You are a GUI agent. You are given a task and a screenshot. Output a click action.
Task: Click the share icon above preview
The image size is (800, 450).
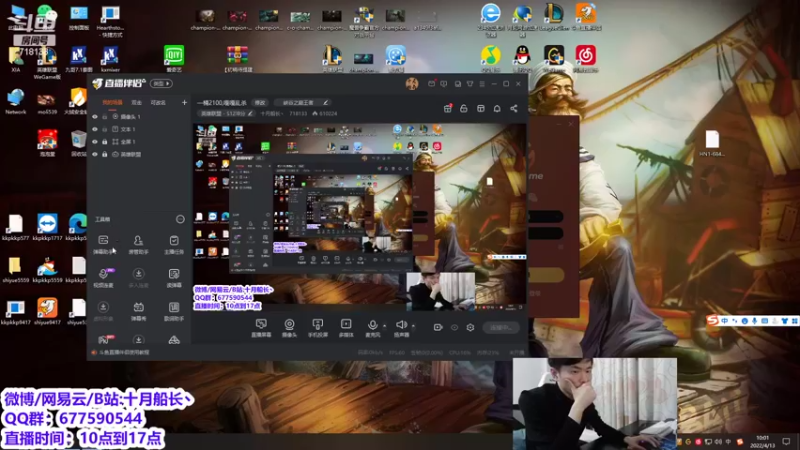[x=514, y=108]
